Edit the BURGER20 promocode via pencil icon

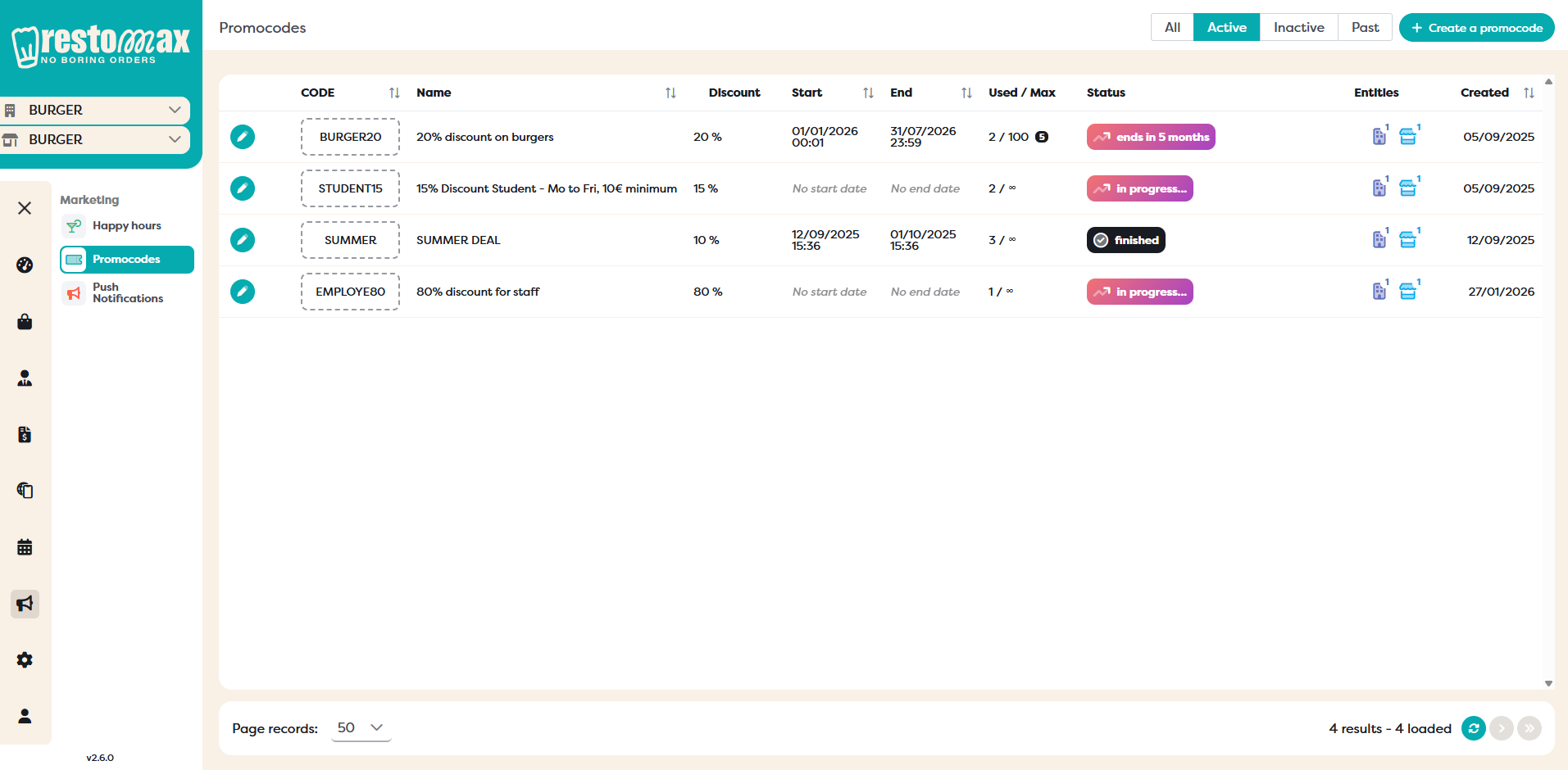pos(242,137)
